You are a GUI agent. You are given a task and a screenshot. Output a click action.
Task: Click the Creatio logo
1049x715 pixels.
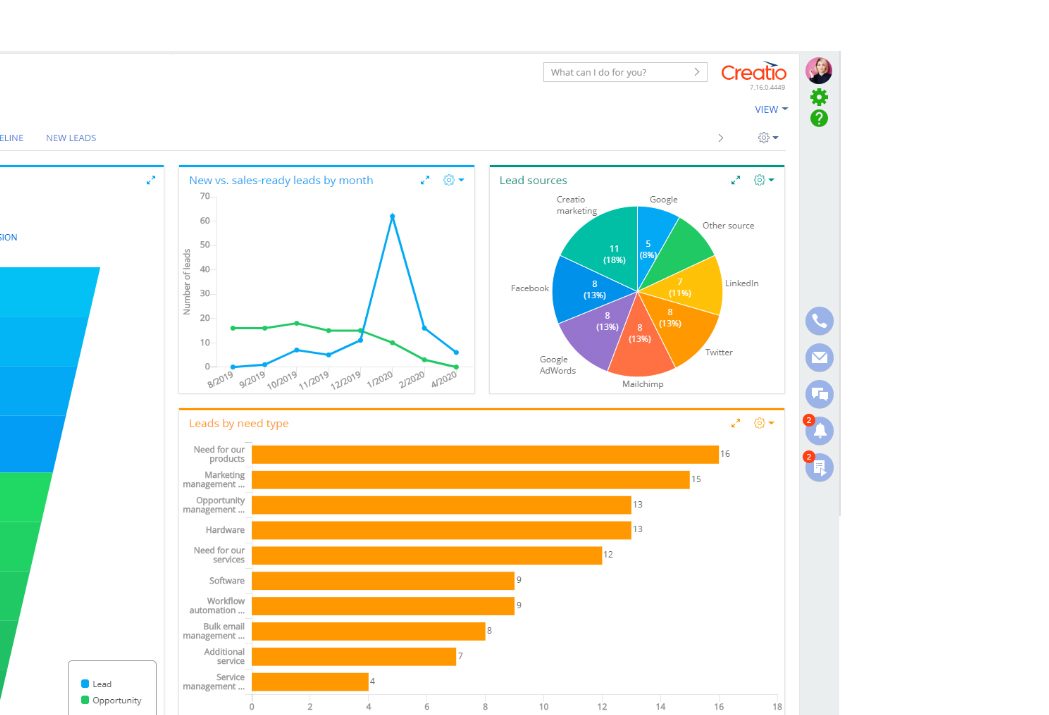[754, 72]
